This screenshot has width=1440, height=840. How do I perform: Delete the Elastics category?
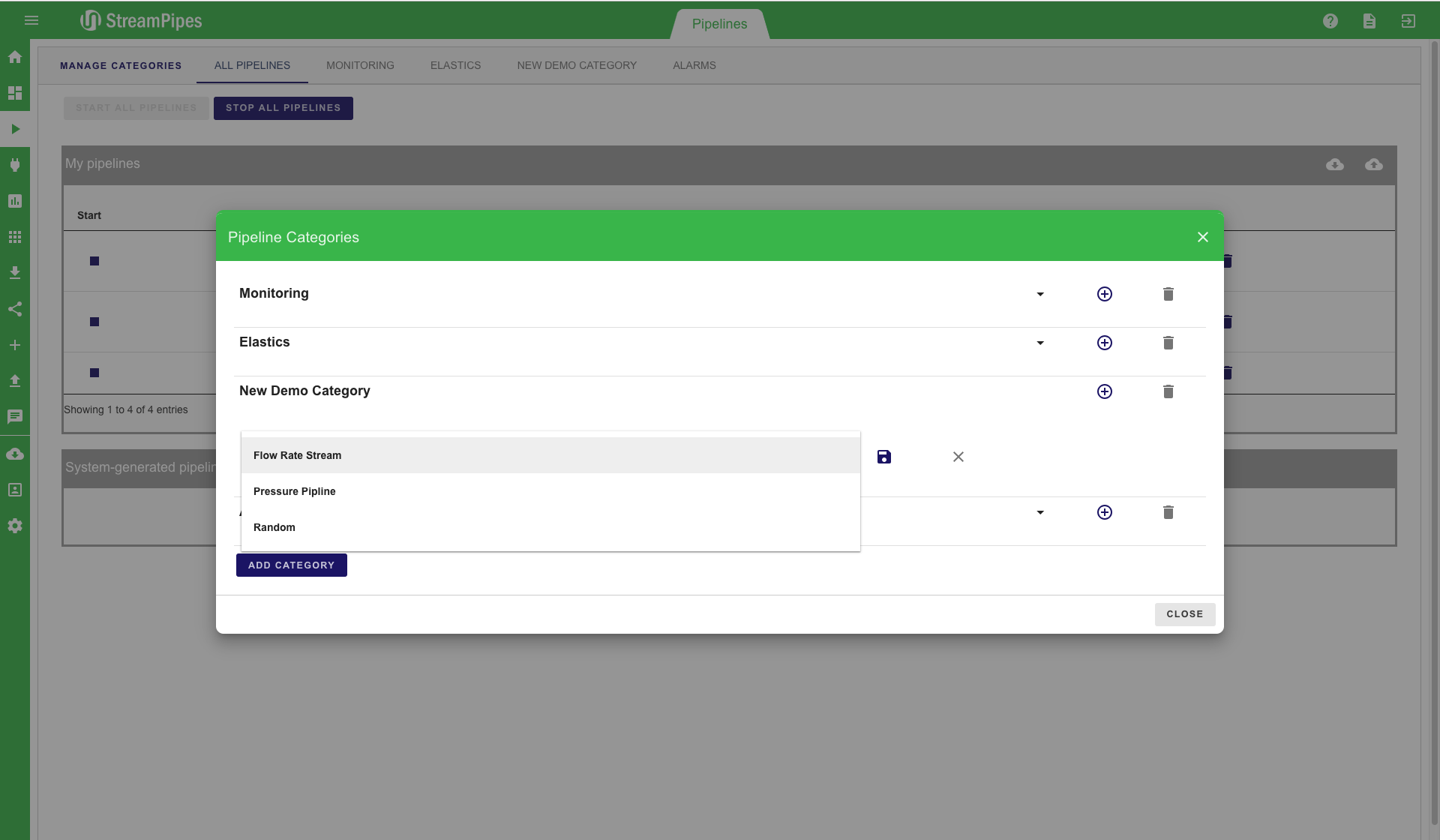click(1168, 343)
